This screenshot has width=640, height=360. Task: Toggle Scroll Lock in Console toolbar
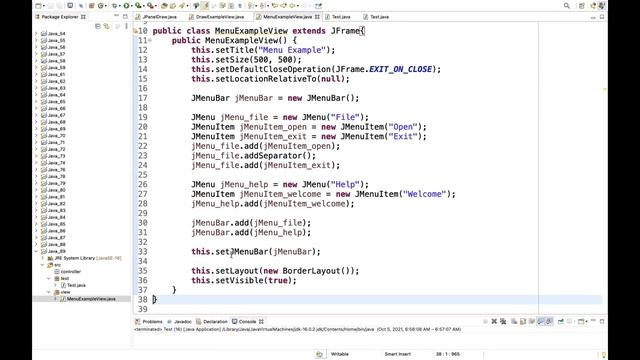tap(523, 322)
